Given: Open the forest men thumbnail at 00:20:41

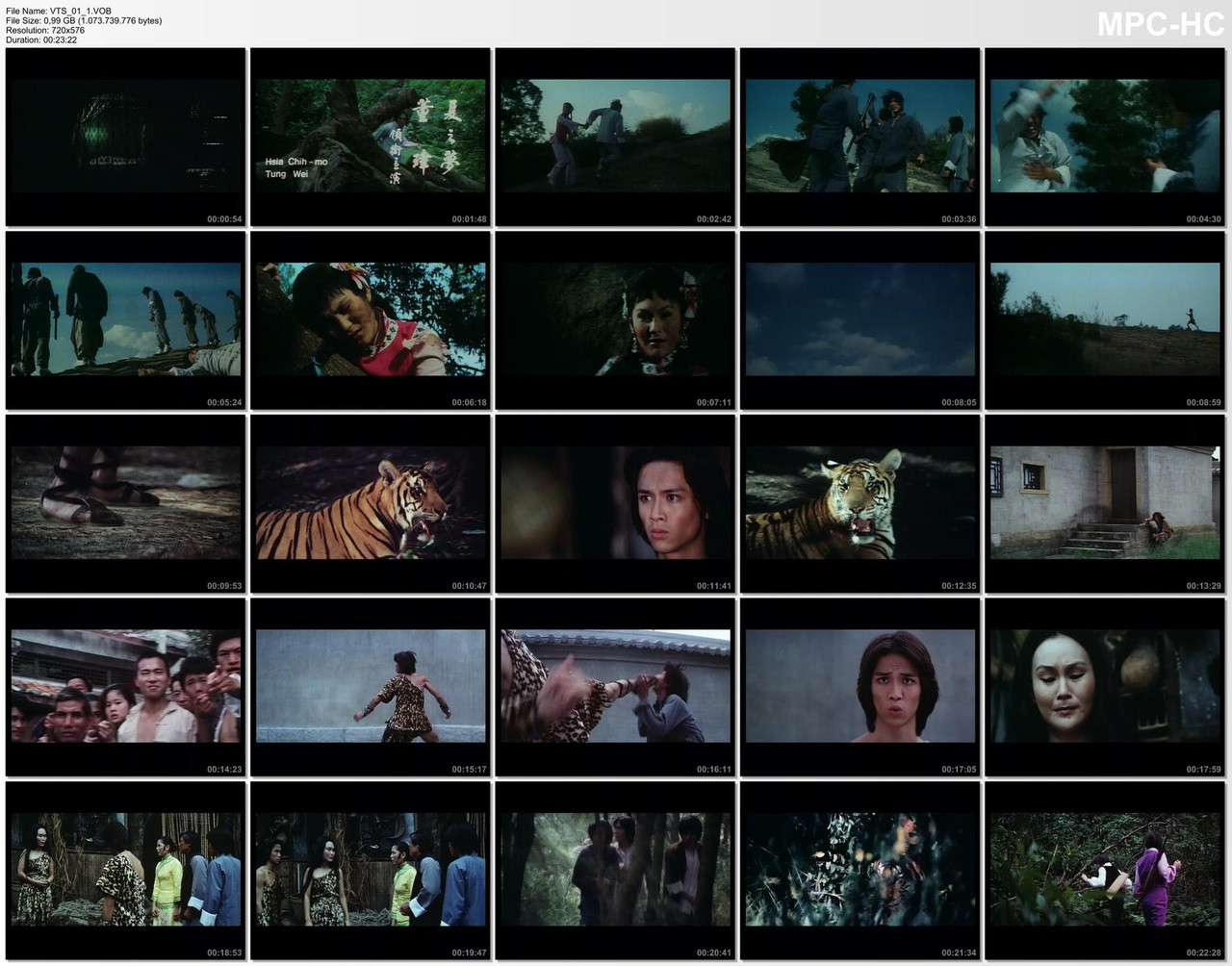Looking at the screenshot, I should coord(615,870).
